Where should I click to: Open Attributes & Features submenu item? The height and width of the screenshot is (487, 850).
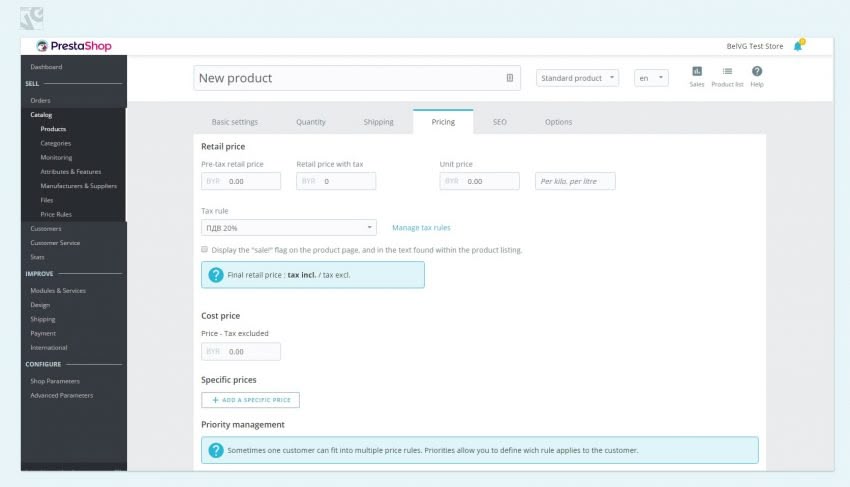[x=70, y=171]
